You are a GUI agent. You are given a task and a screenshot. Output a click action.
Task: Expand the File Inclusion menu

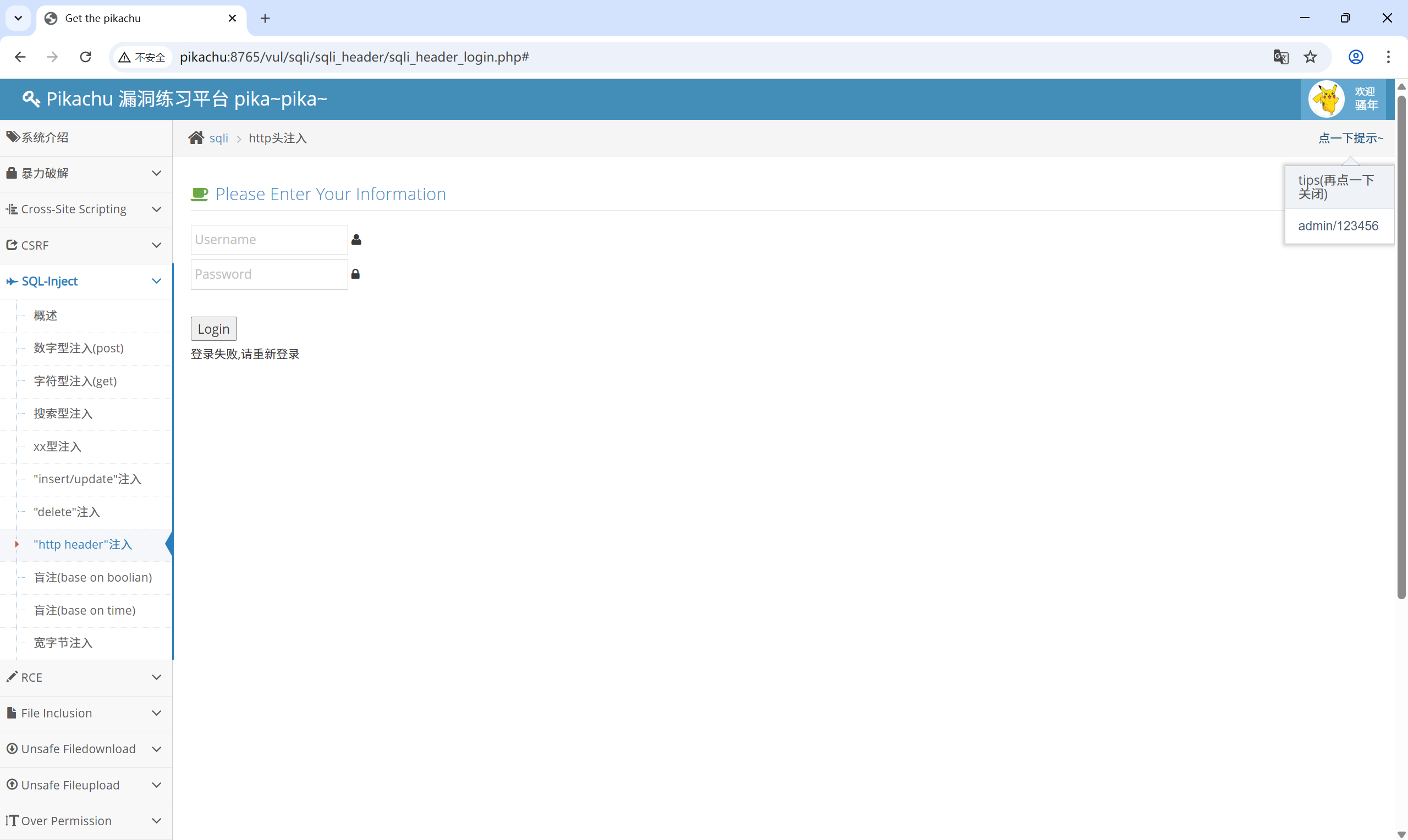point(85,713)
